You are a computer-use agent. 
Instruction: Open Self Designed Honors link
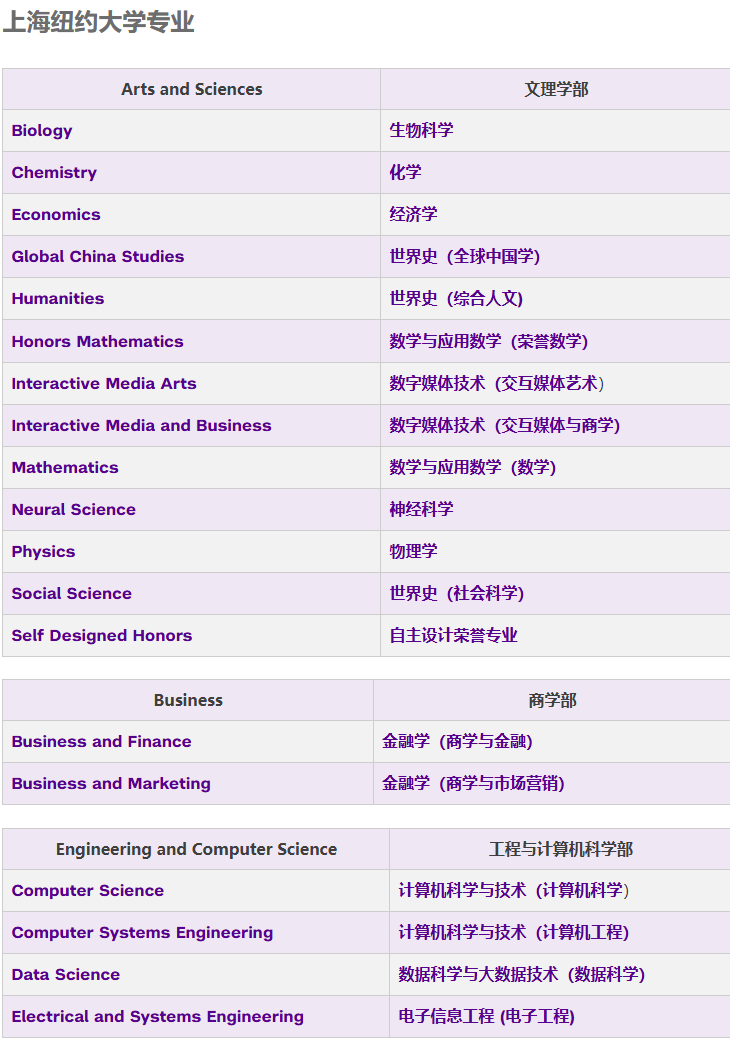tap(102, 635)
